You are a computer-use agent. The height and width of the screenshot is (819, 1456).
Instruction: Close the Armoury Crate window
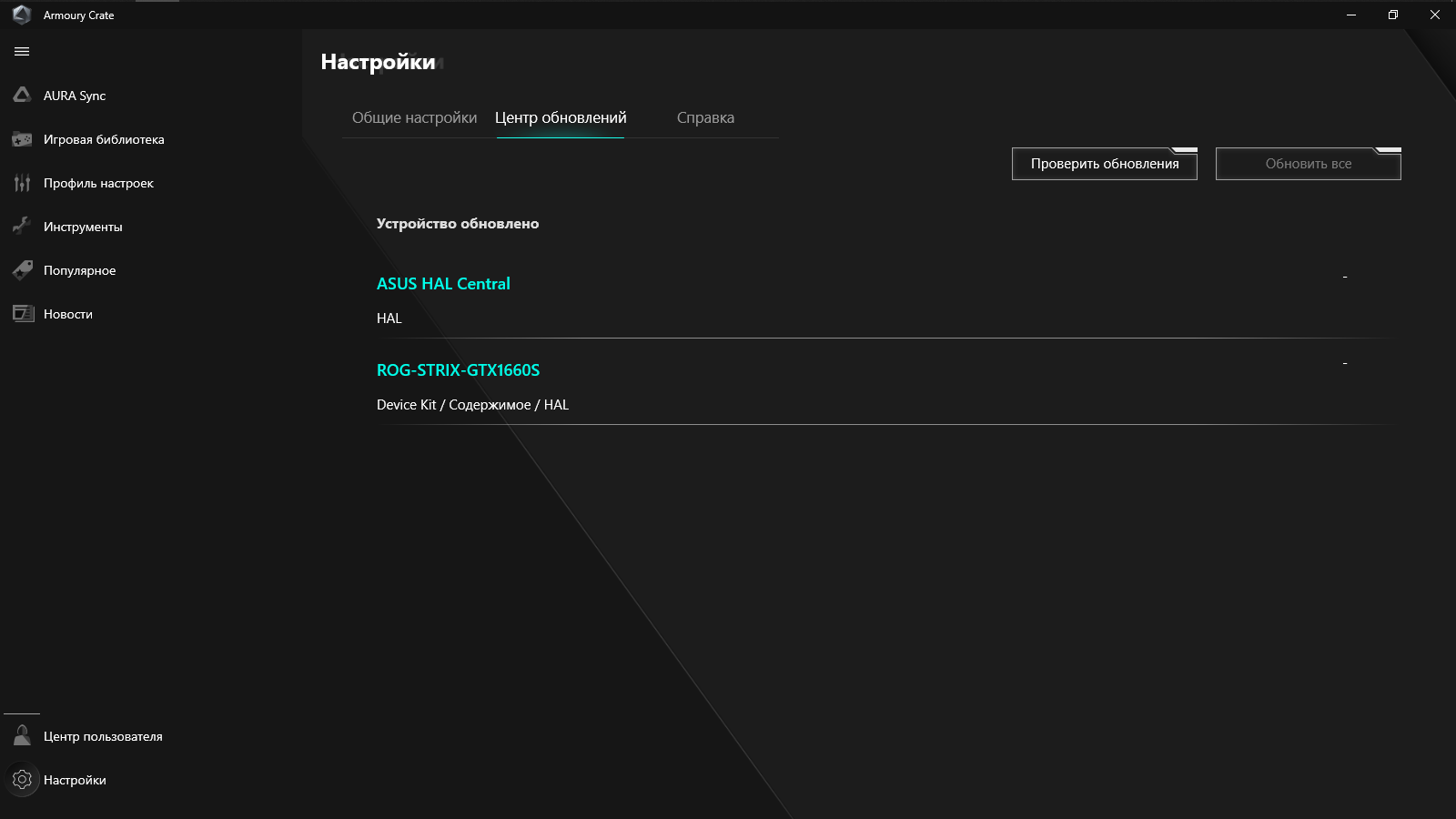[x=1435, y=15]
